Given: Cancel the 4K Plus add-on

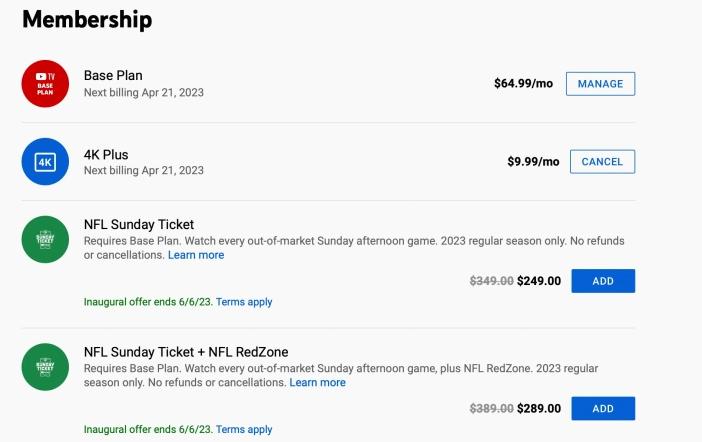Looking at the screenshot, I should (602, 162).
